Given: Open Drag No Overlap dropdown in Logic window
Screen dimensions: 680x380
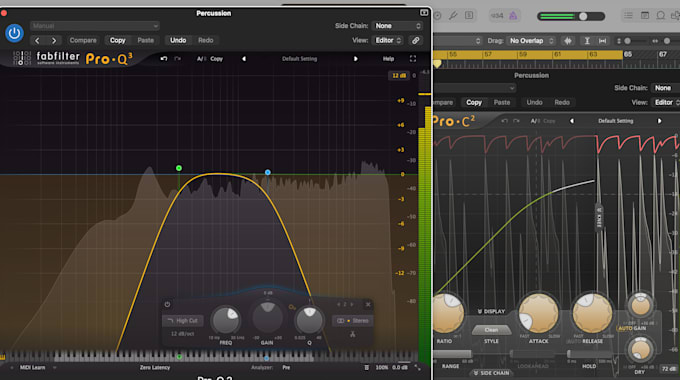Looking at the screenshot, I should [532, 41].
